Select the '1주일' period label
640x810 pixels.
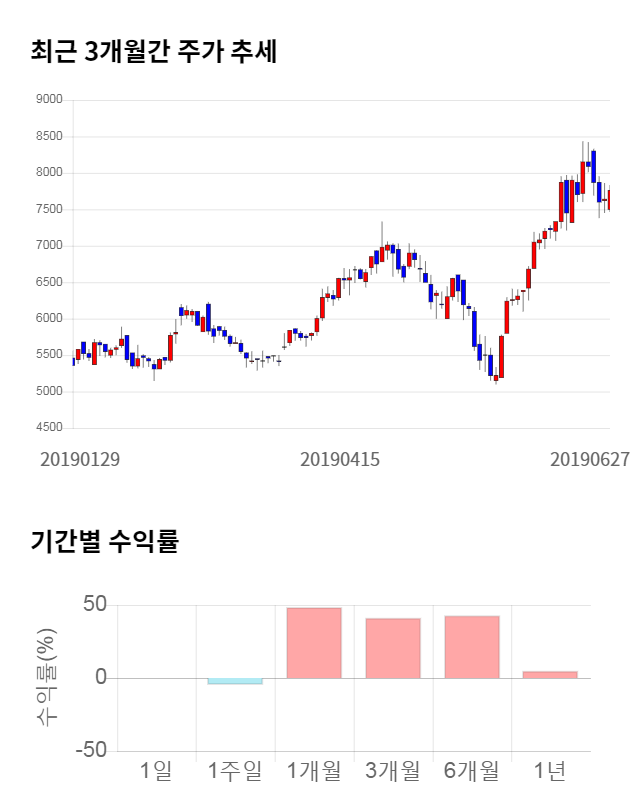(235, 771)
